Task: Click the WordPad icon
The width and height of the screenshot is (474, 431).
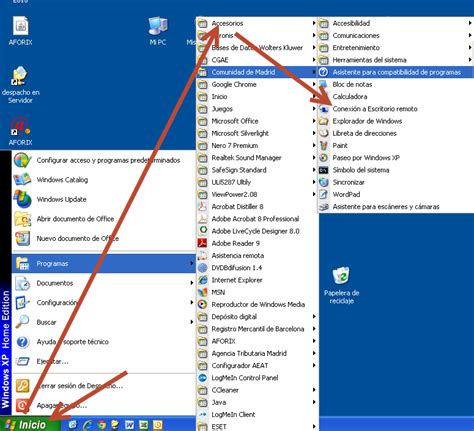Action: (x=324, y=194)
